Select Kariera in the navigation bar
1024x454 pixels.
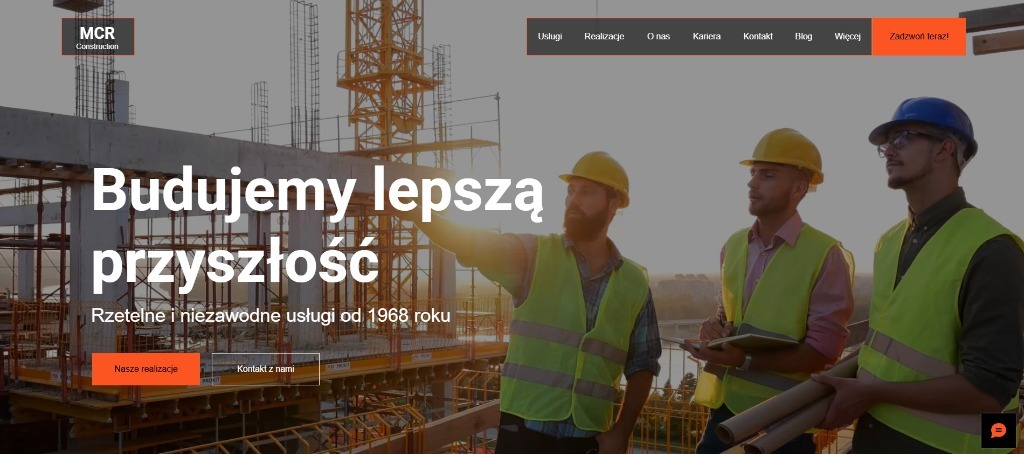(x=707, y=37)
